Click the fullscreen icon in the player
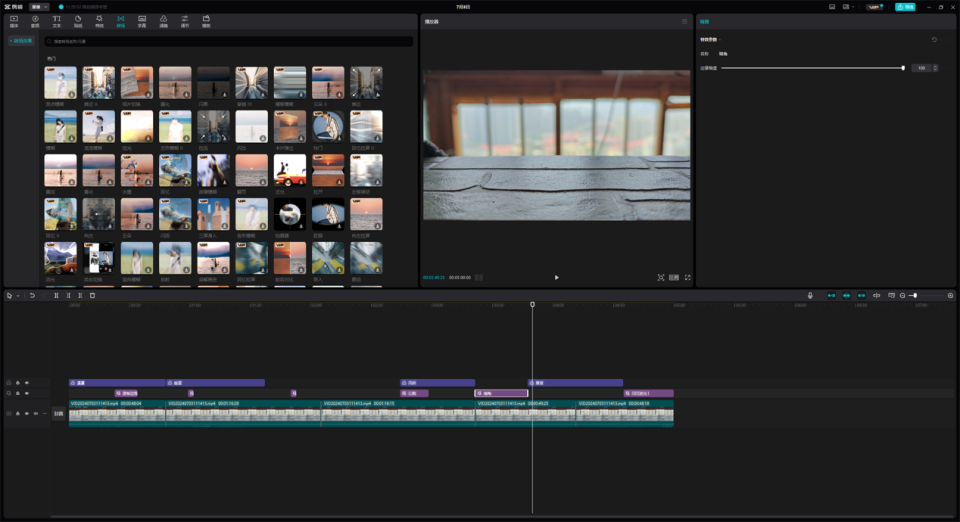 click(x=687, y=277)
